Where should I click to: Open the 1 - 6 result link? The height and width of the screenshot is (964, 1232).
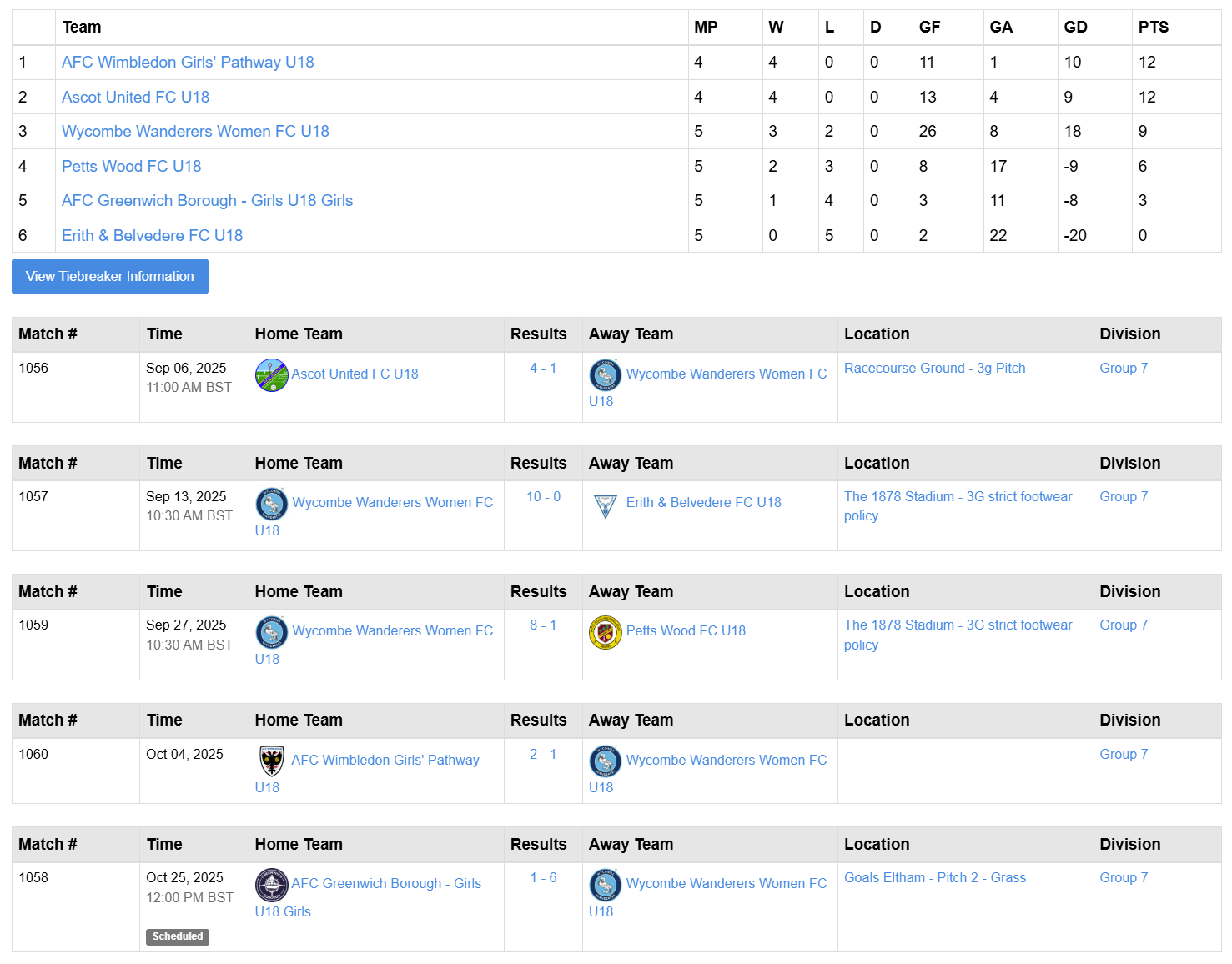tap(543, 877)
